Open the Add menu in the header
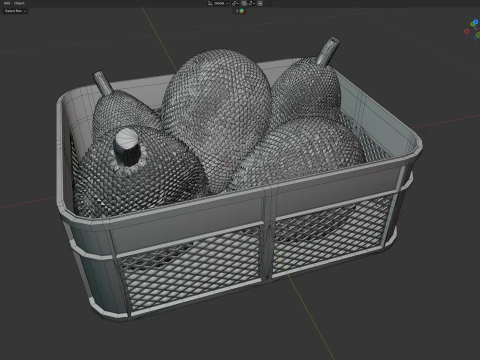The width and height of the screenshot is (480, 360). (x=7, y=3)
